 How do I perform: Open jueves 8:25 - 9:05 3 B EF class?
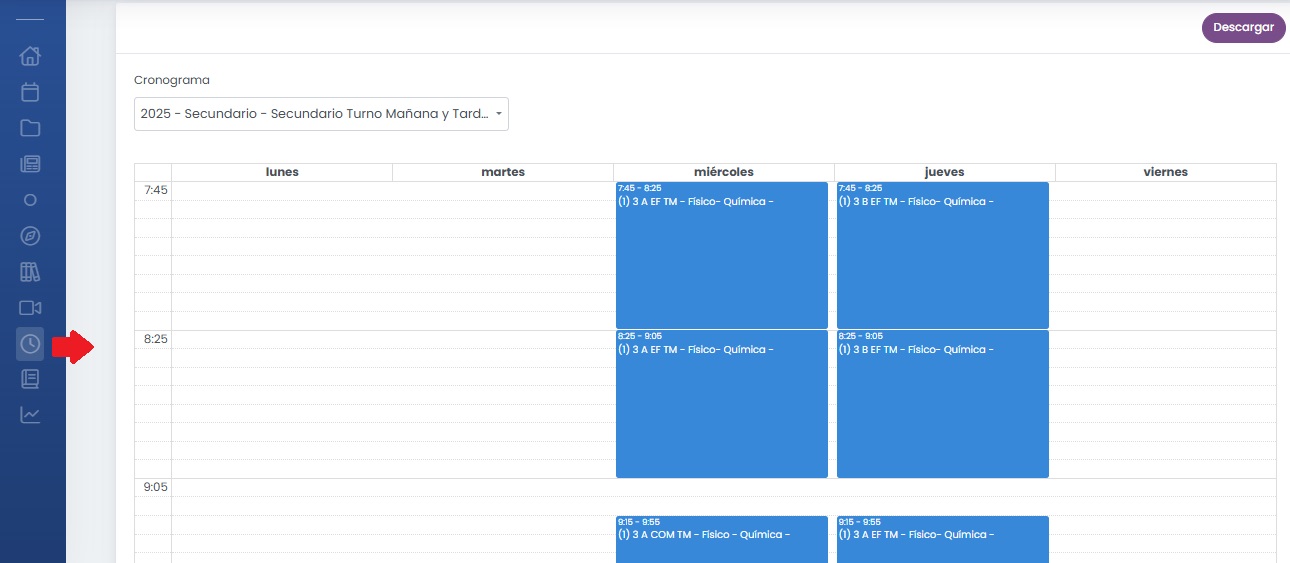(x=943, y=404)
